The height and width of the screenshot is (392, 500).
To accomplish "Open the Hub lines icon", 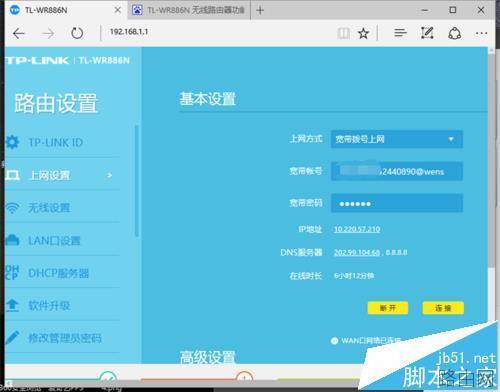I will (400, 33).
